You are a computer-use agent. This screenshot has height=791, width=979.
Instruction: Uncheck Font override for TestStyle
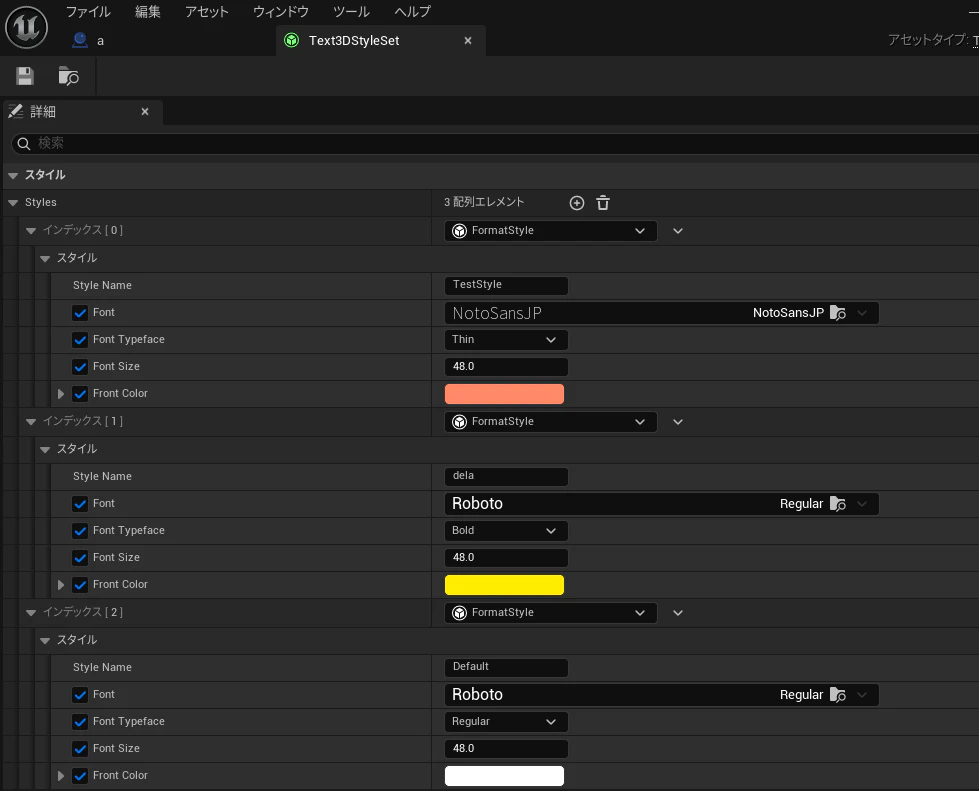pyautogui.click(x=80, y=313)
